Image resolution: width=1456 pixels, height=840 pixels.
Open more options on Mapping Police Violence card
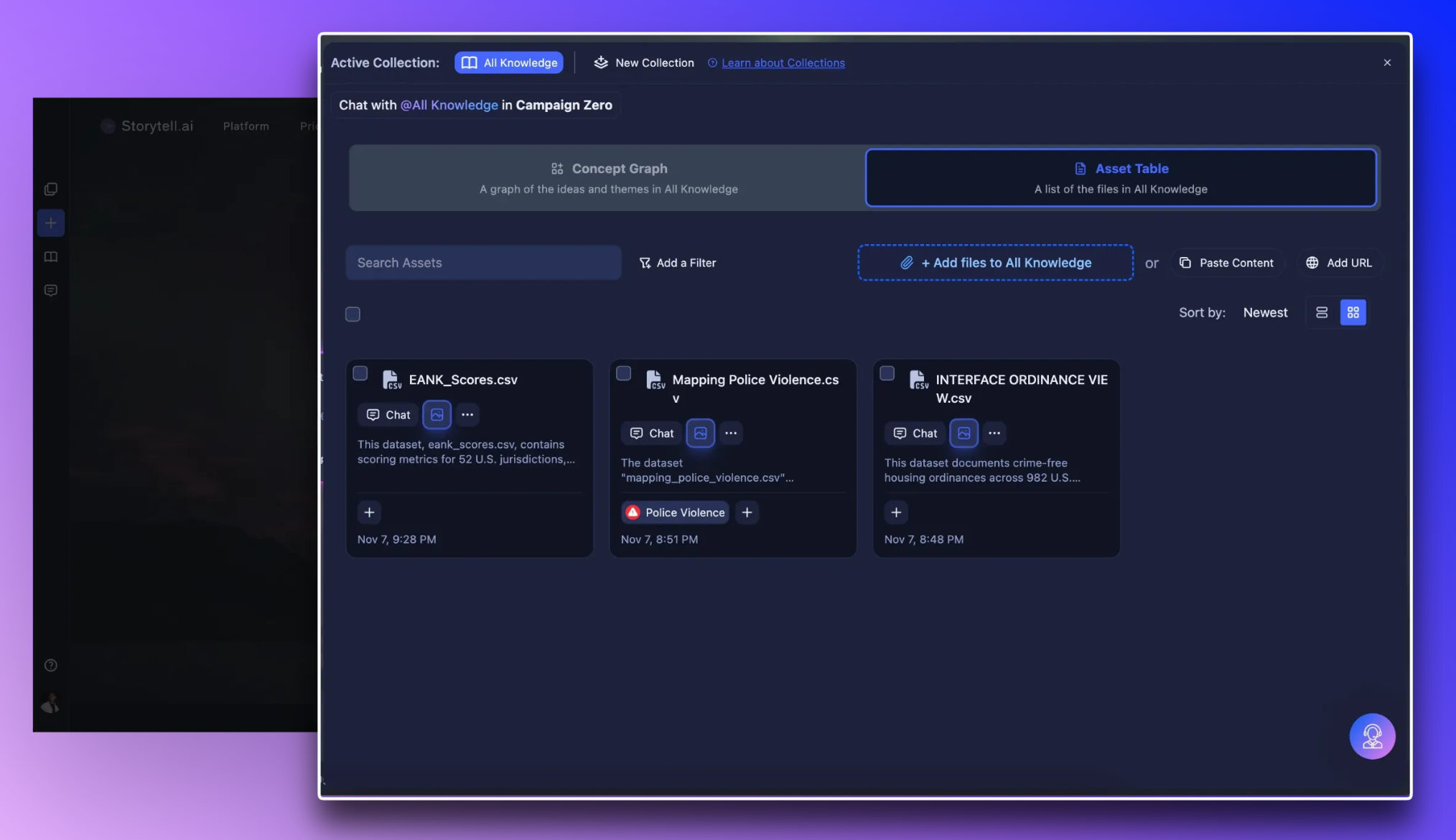click(730, 433)
